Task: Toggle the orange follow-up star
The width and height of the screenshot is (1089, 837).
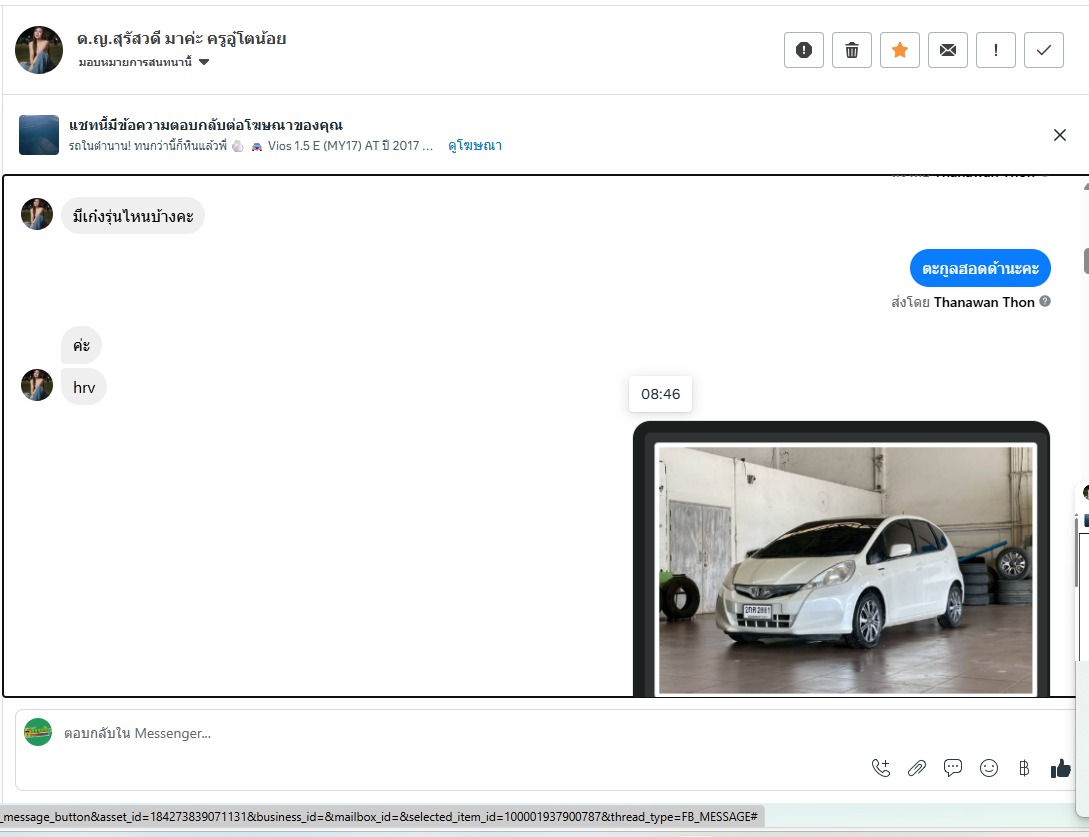Action: click(x=900, y=50)
